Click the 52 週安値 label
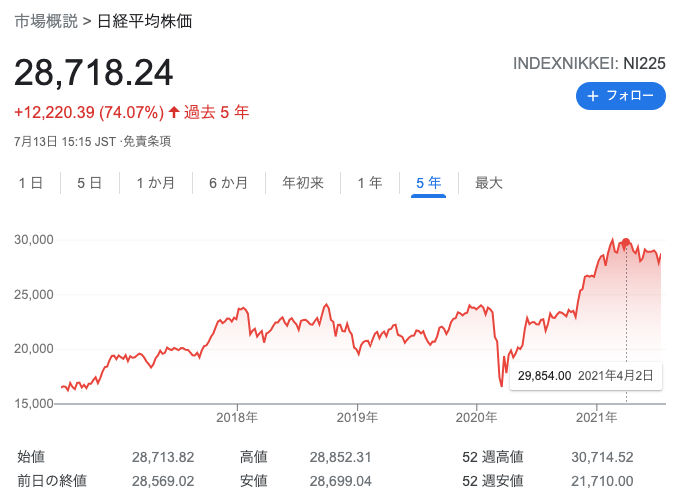This screenshot has height=504, width=677. (493, 481)
